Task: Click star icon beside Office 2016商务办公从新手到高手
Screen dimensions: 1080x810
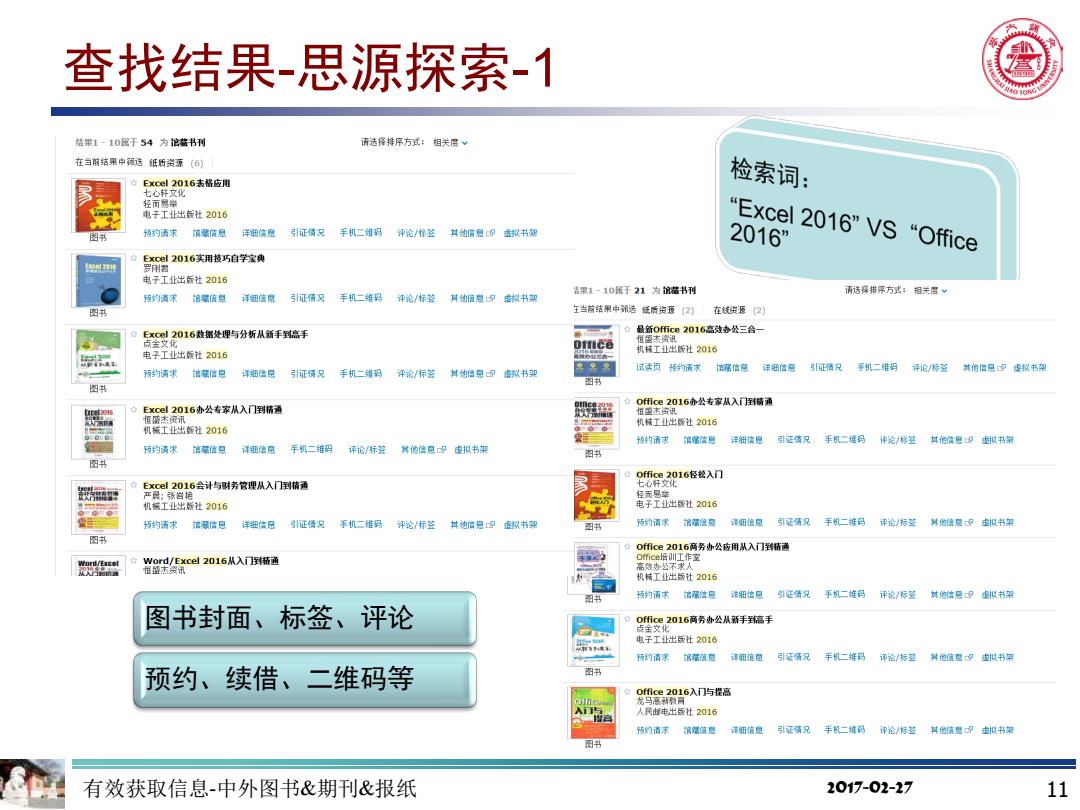Action: (x=627, y=619)
